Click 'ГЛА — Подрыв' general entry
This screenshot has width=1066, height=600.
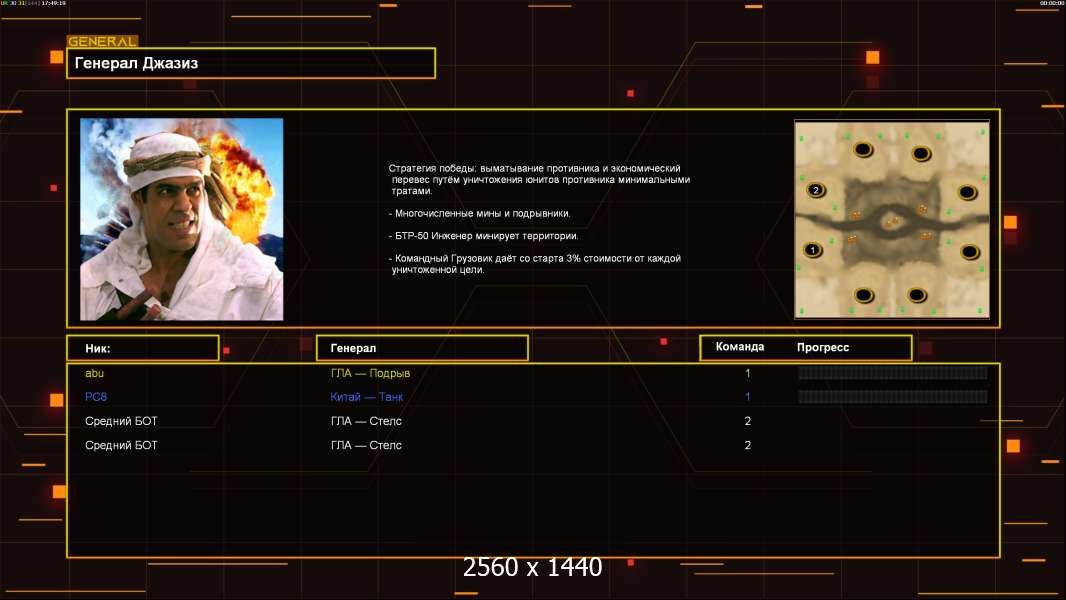click(x=370, y=373)
